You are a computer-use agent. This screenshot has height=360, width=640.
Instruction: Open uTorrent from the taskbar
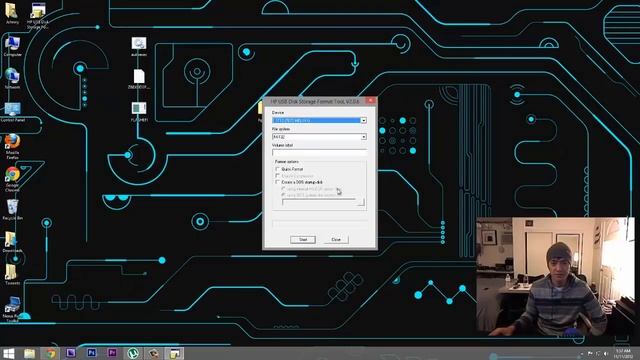(x=133, y=353)
